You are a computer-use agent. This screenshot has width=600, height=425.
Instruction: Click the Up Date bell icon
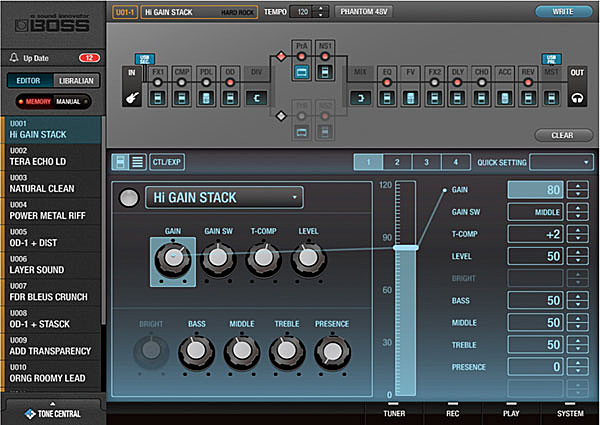tap(14, 58)
